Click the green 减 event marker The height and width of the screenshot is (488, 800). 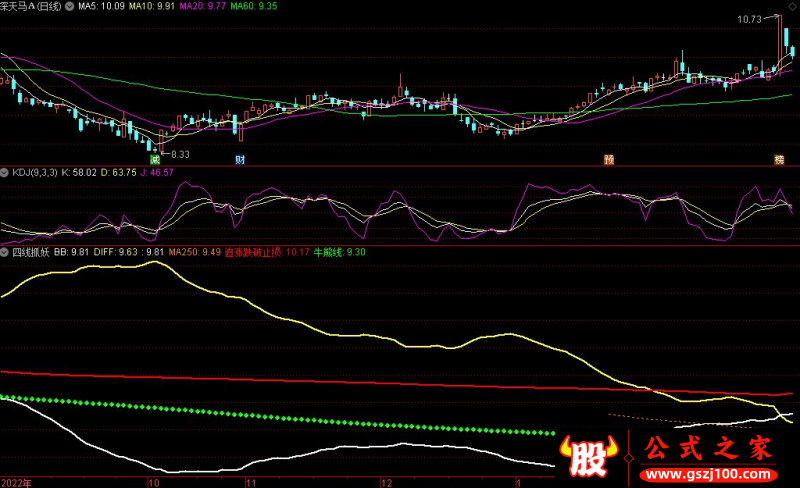(155, 159)
